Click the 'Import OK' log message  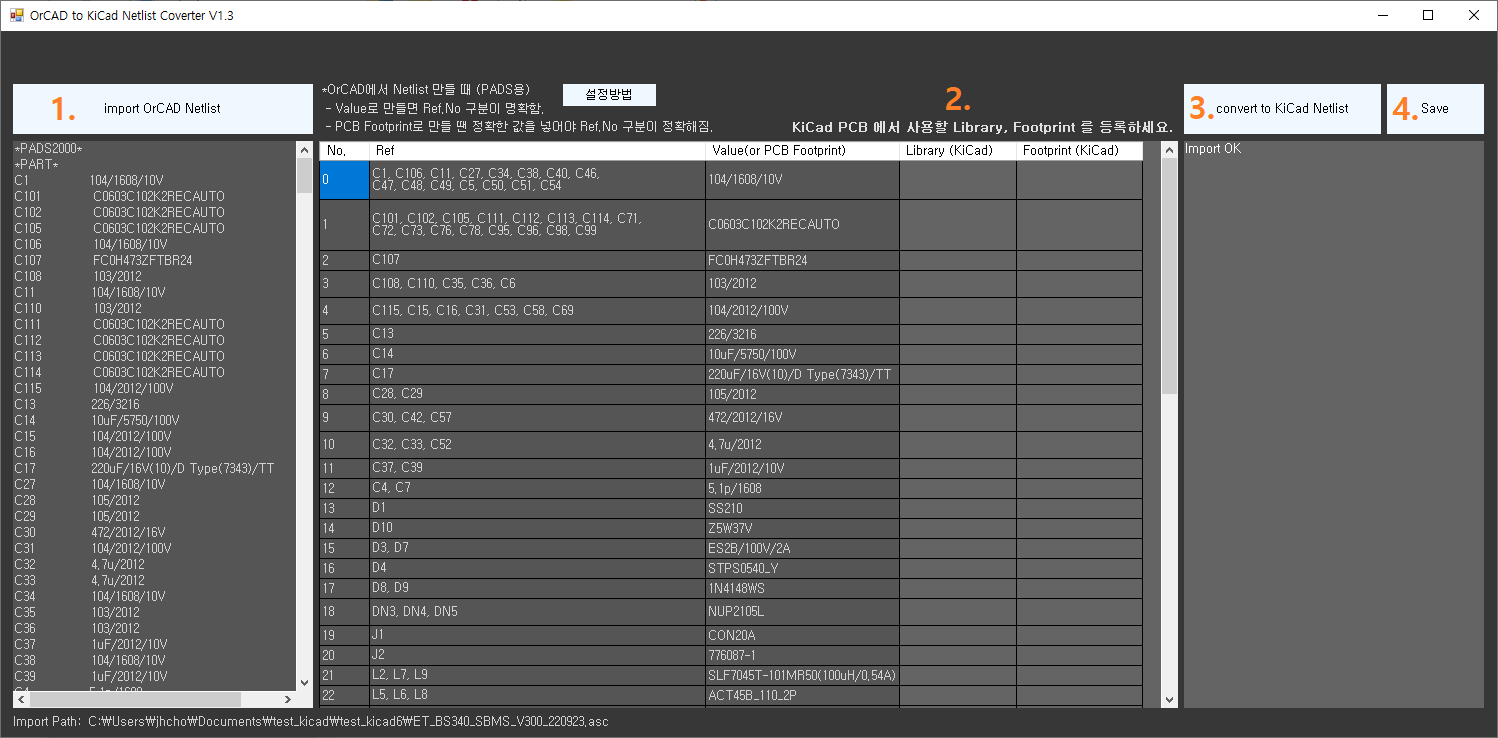[x=1213, y=149]
